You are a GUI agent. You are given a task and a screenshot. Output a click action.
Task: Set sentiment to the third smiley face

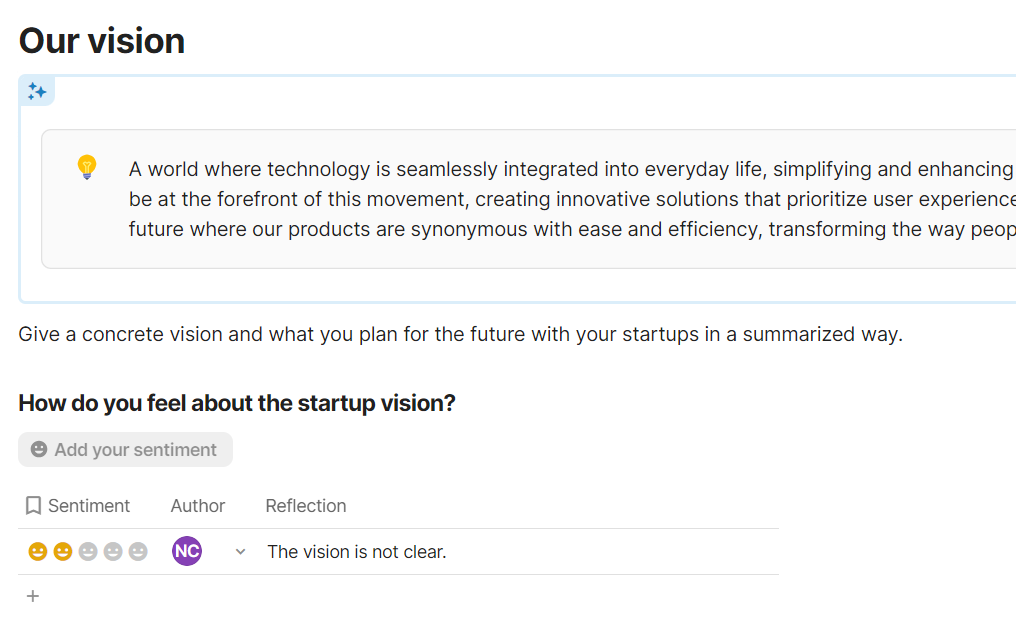(x=88, y=551)
